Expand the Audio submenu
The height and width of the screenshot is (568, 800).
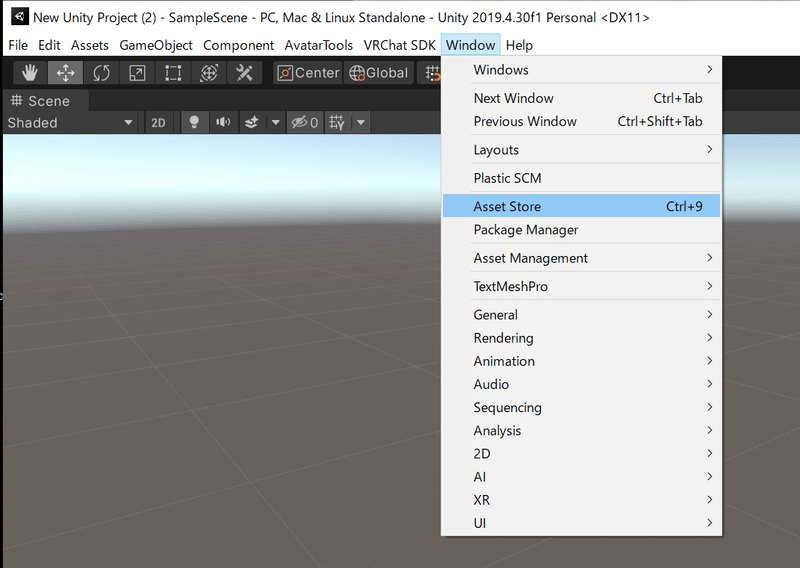pyautogui.click(x=582, y=384)
